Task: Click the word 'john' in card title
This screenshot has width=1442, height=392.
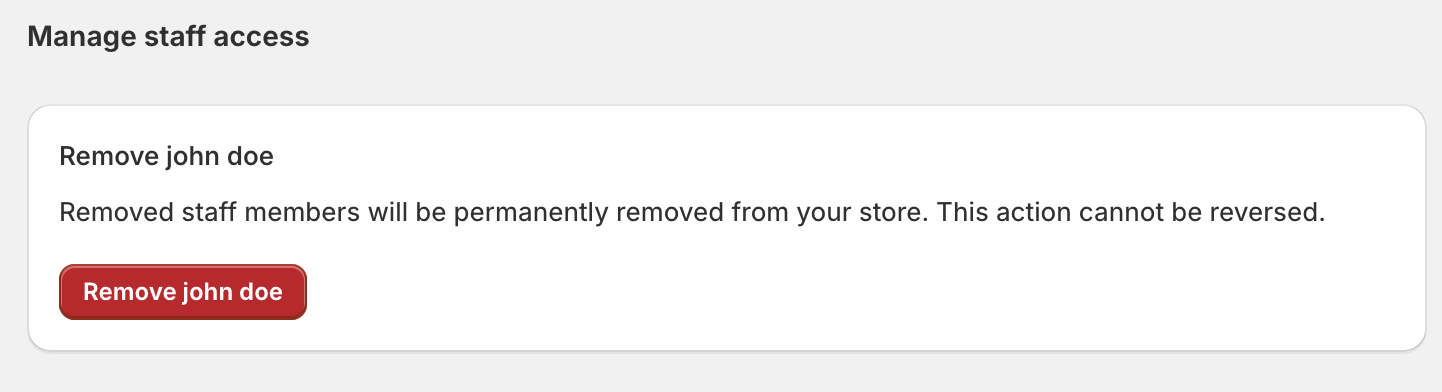Action: [190, 157]
